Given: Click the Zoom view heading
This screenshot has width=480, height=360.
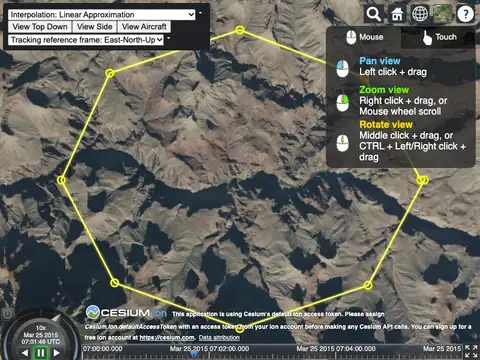Looking at the screenshot, I should [x=384, y=90].
